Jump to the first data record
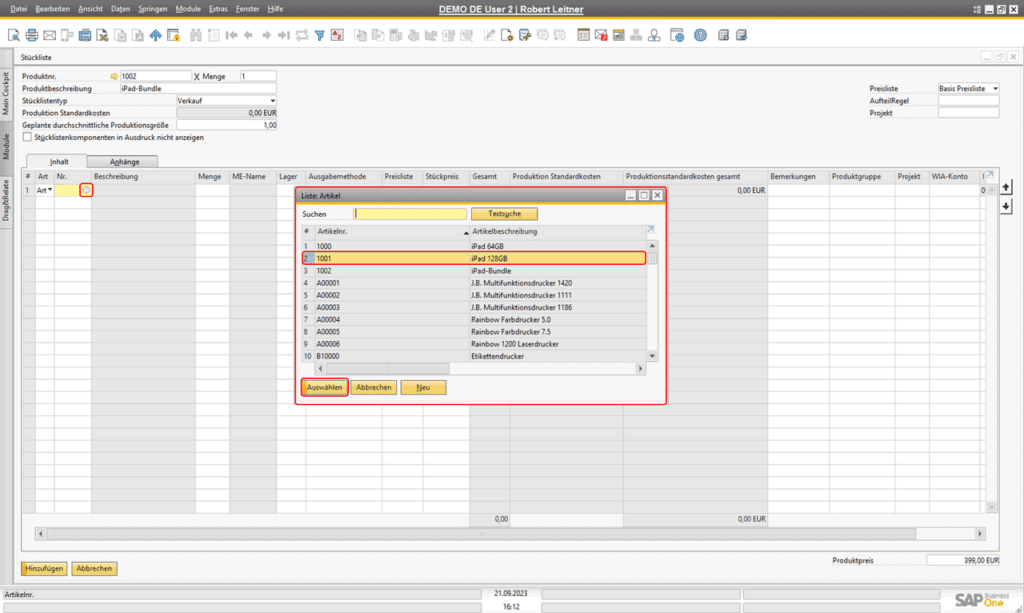Viewport: 1024px width, 613px height. 231,35
